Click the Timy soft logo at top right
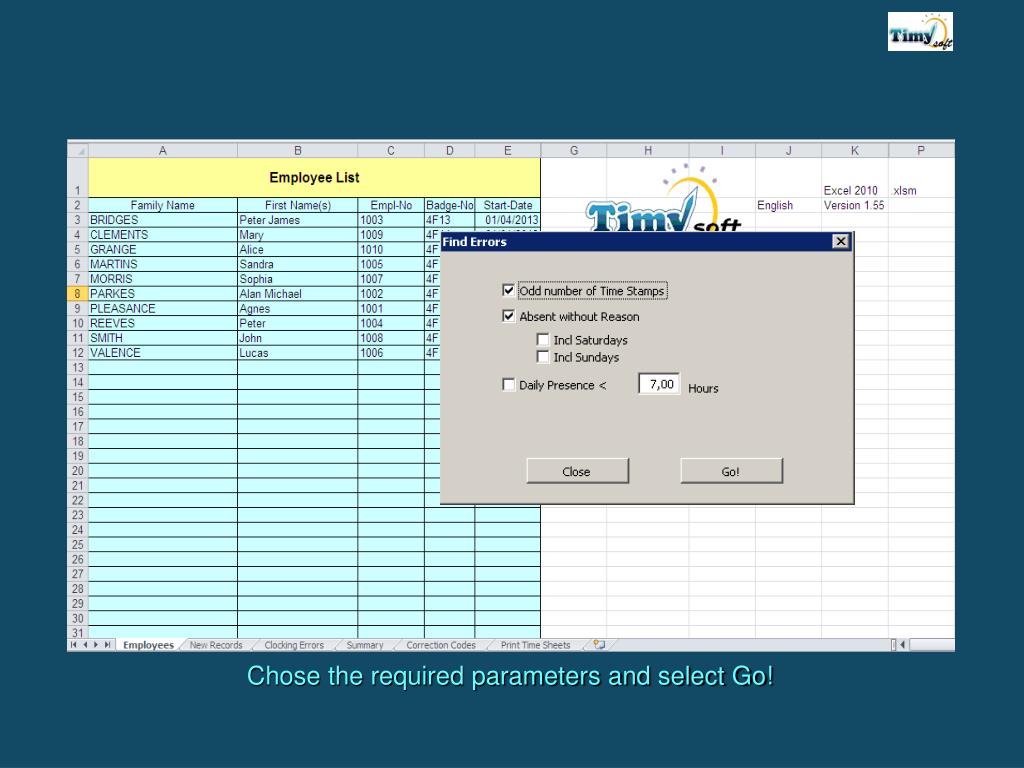The width and height of the screenshot is (1024, 768). 920,32
